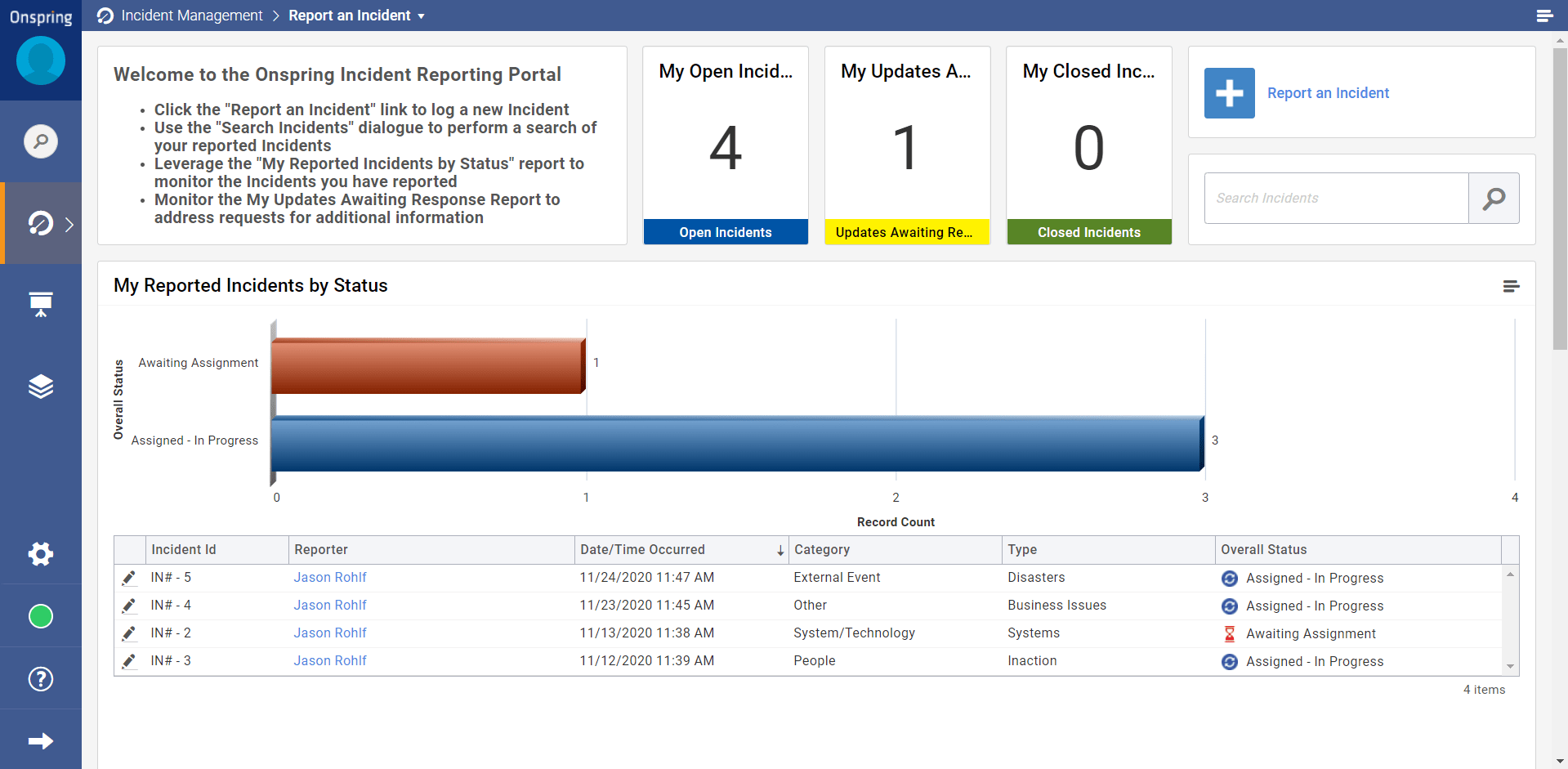Follow the Report an Incident link
Screen dimensions: 1568x769
pos(1328,93)
